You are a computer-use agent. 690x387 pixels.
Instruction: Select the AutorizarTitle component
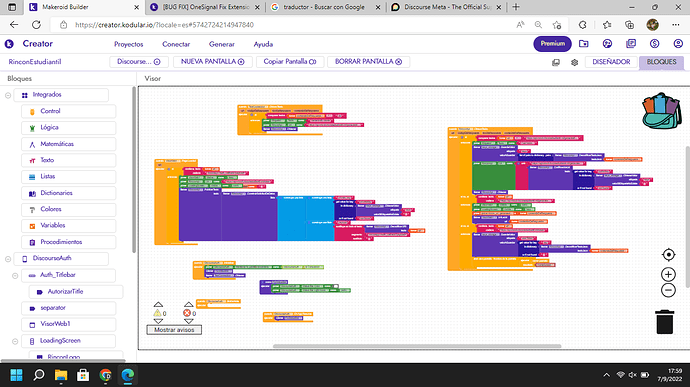pyautogui.click(x=76, y=291)
